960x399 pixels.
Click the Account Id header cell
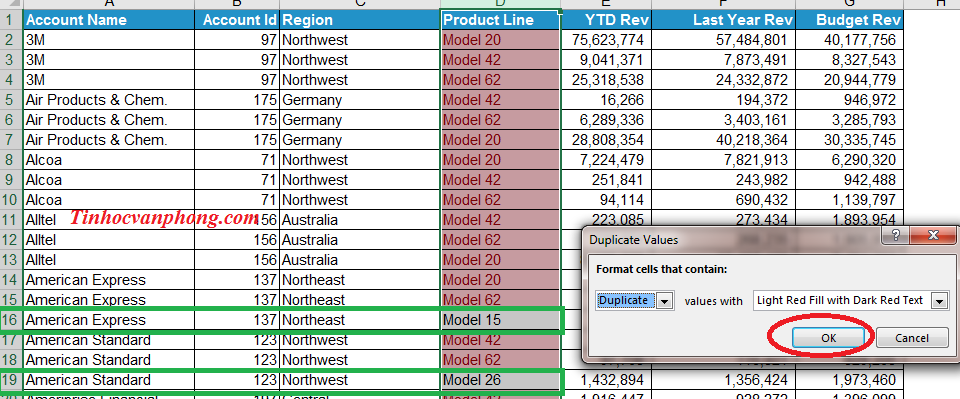tap(237, 20)
